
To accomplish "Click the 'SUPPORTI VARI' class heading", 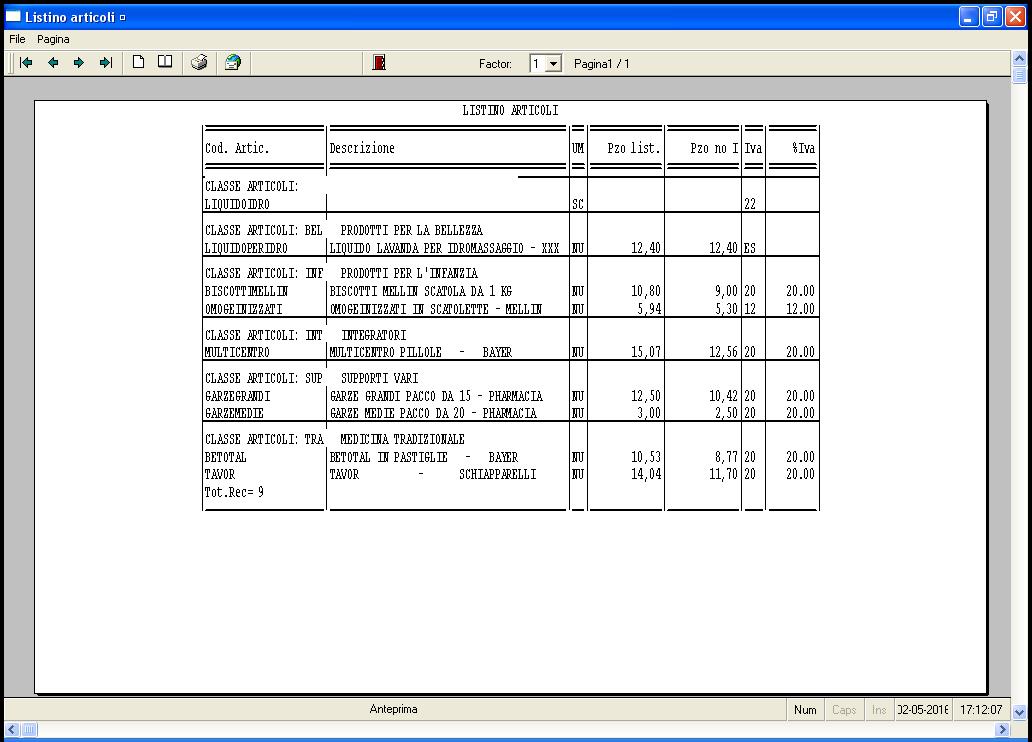I will 380,379.
